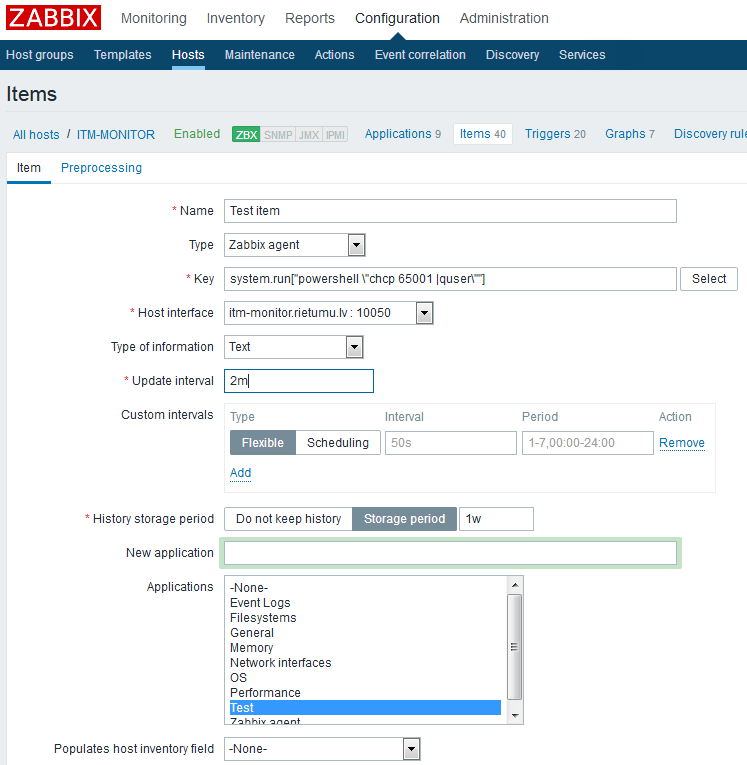Choose Do not keep history option
Viewport: 747px width, 765px height.
(288, 519)
